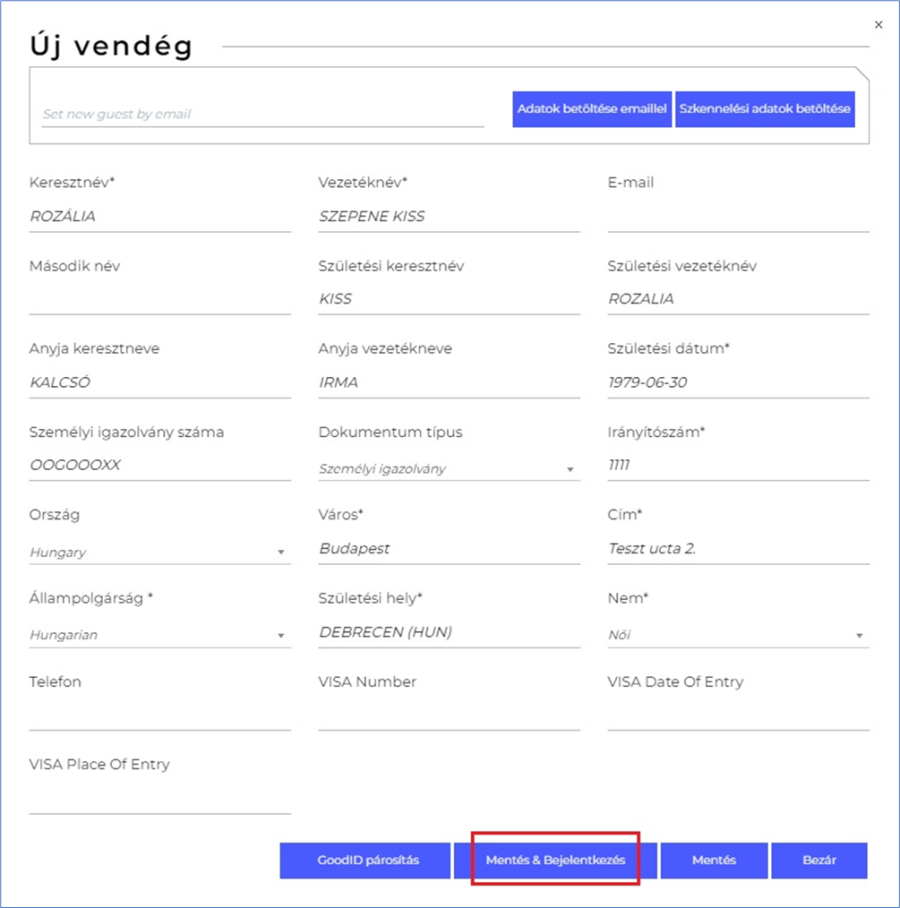
Task: Close the Új vendég dialog with X
Action: point(879,25)
